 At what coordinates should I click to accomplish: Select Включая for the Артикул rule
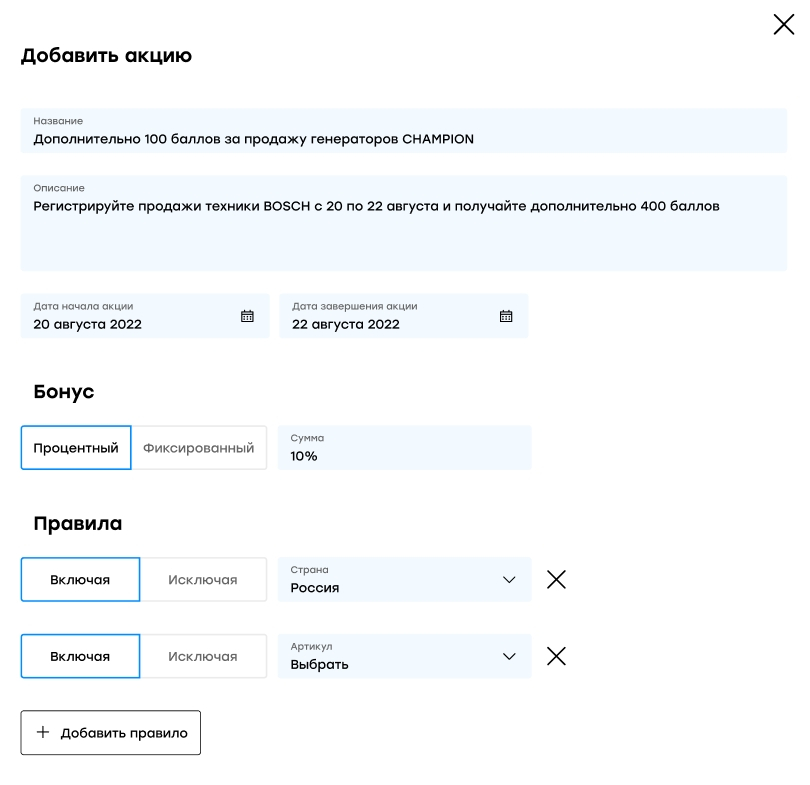pyautogui.click(x=80, y=656)
